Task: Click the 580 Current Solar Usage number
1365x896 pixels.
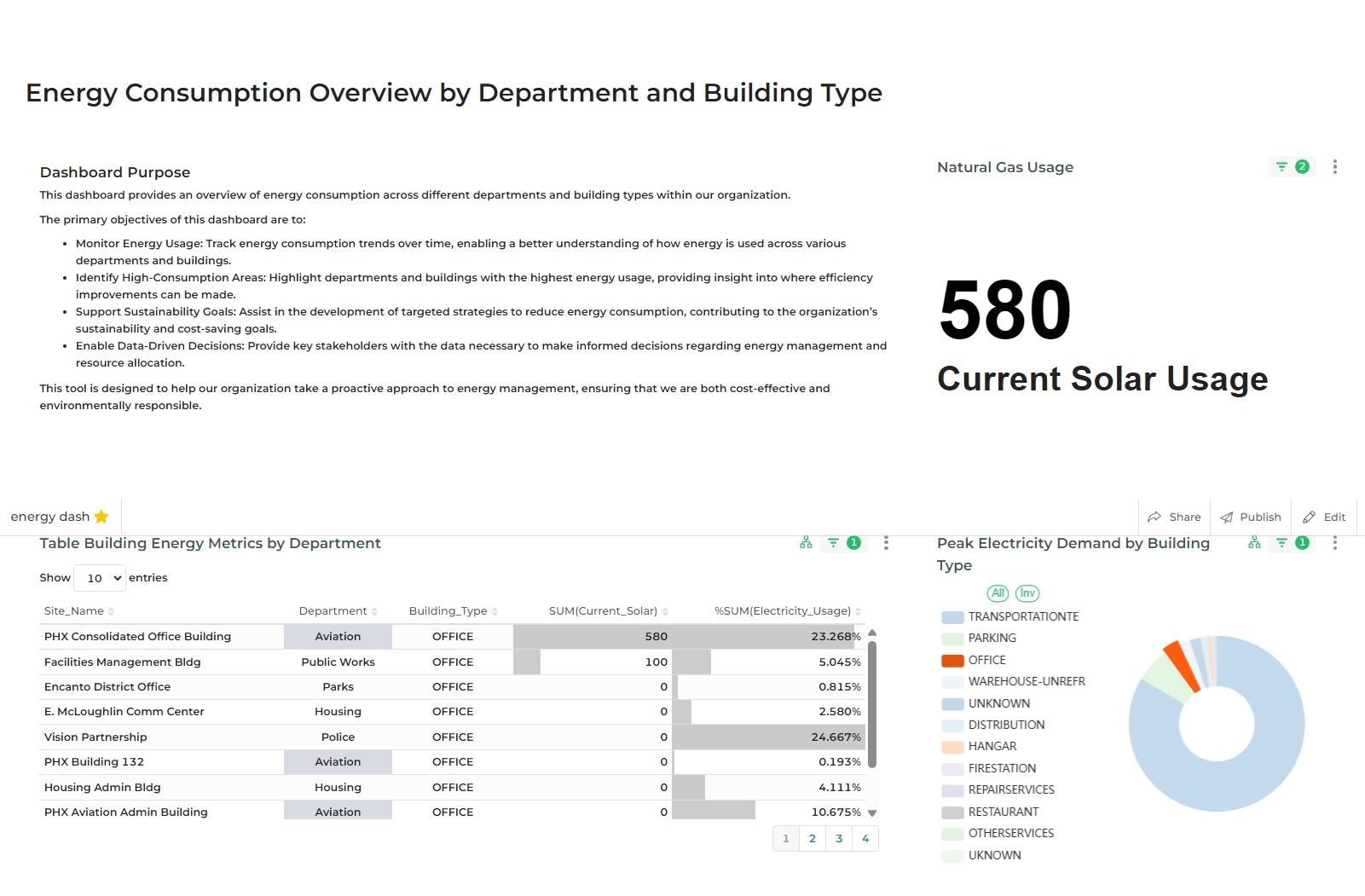Action: pos(1005,310)
